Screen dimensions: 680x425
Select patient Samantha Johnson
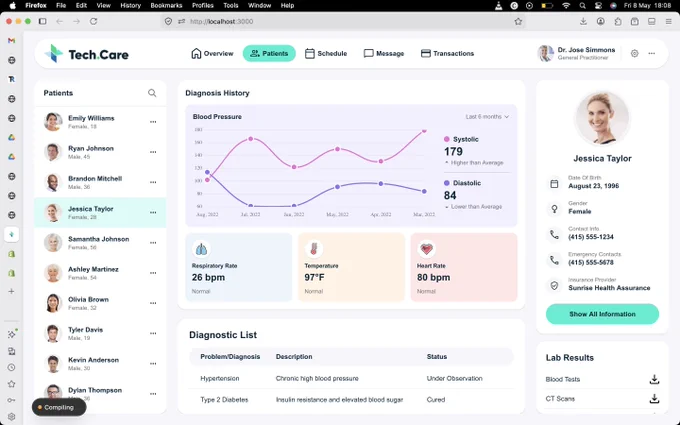point(100,243)
